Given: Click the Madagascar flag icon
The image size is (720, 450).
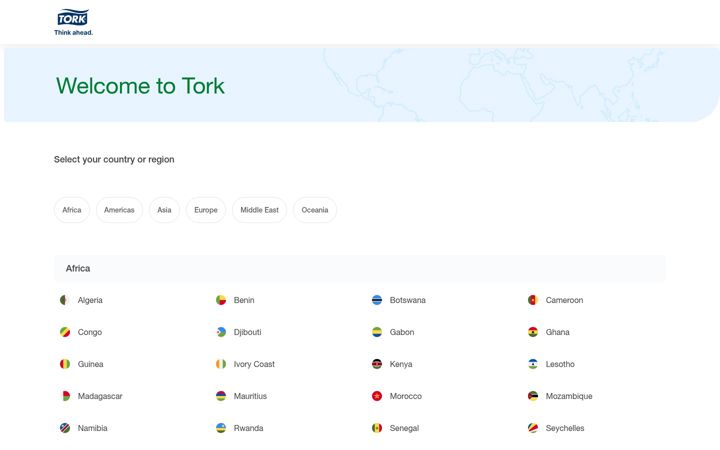Looking at the screenshot, I should [x=65, y=396].
